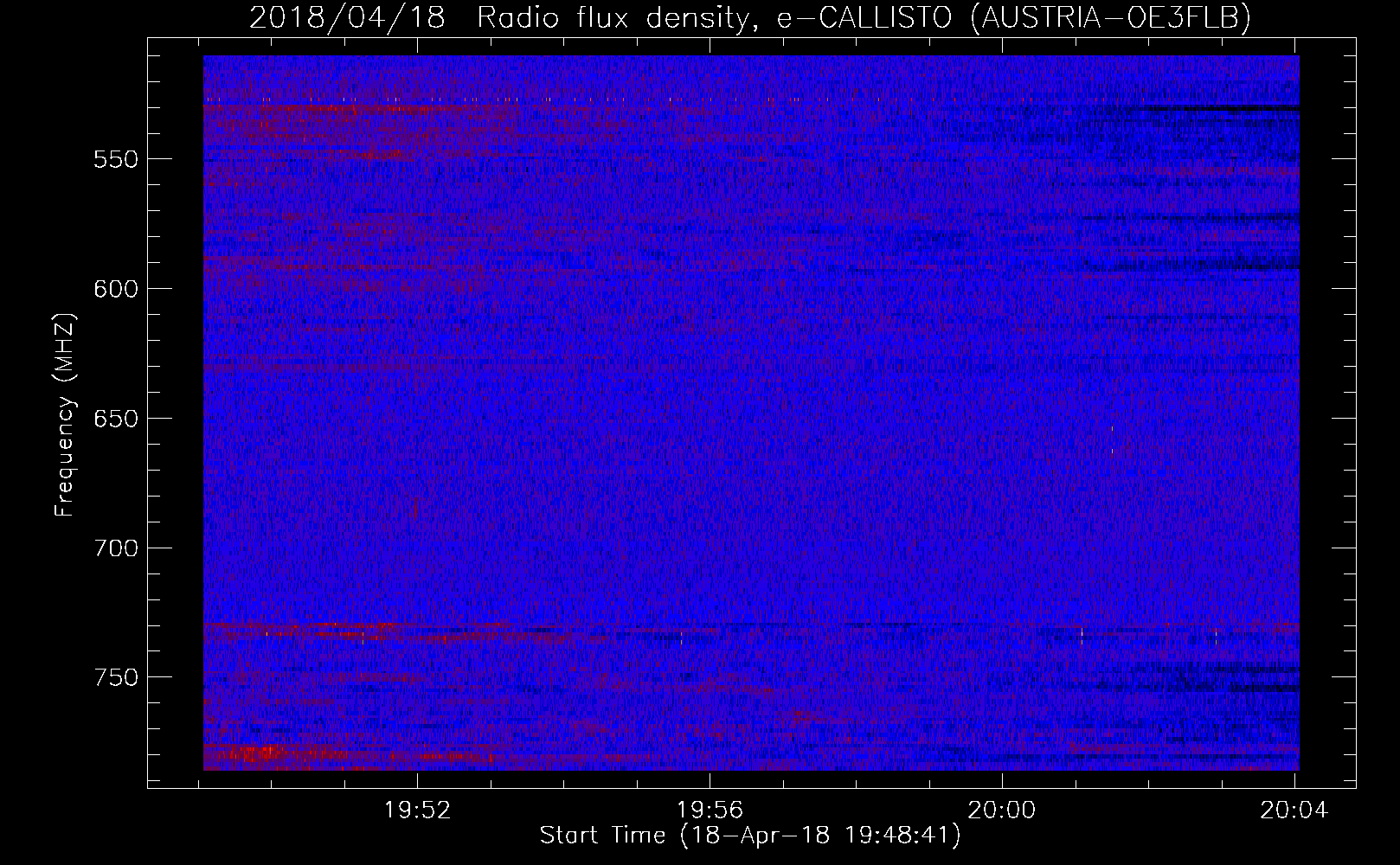Viewport: 1400px width, 865px height.
Task: Click the 20:04 time tick label
Action: coord(1294,811)
